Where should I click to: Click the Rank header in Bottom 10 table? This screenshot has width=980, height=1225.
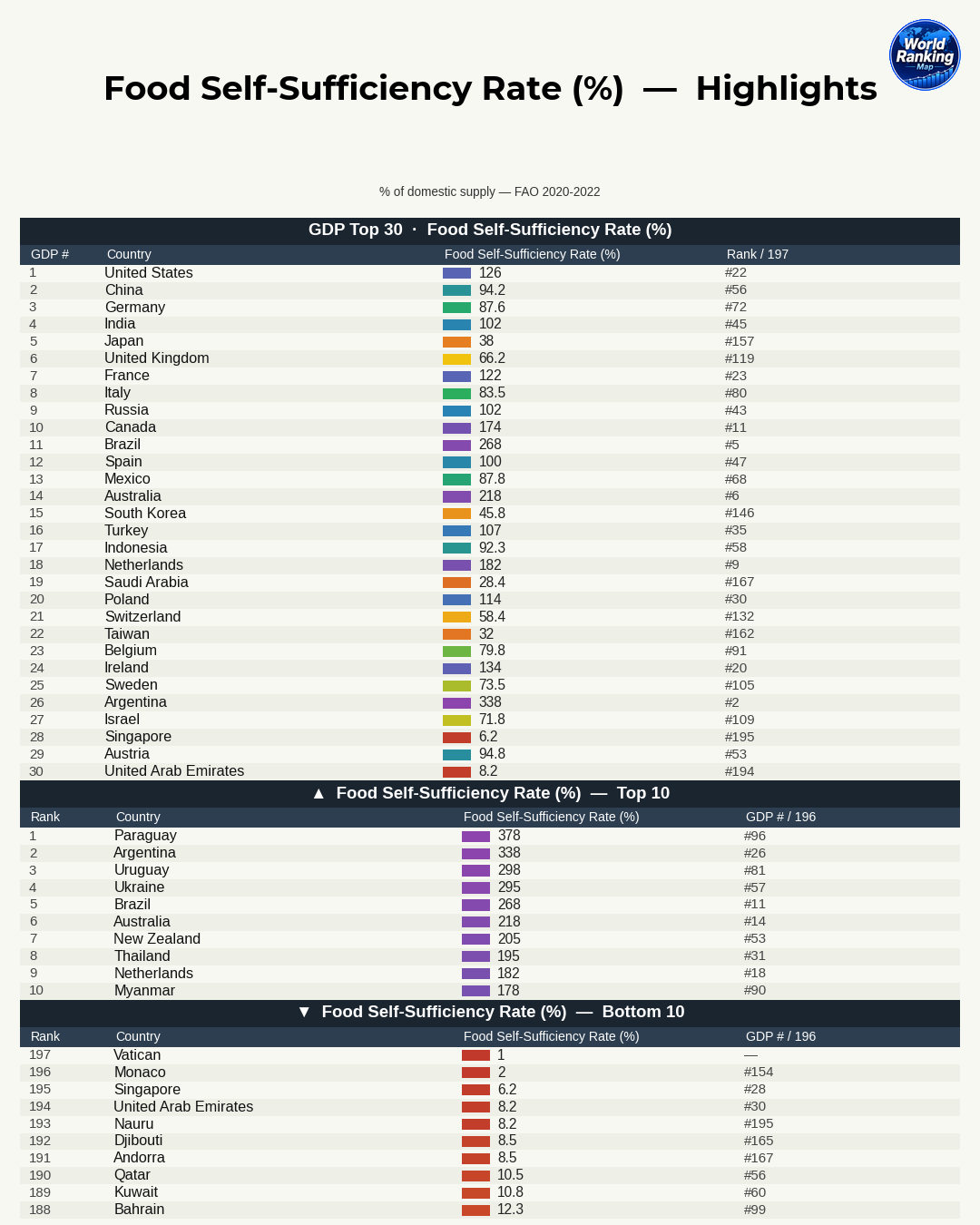coord(45,1036)
